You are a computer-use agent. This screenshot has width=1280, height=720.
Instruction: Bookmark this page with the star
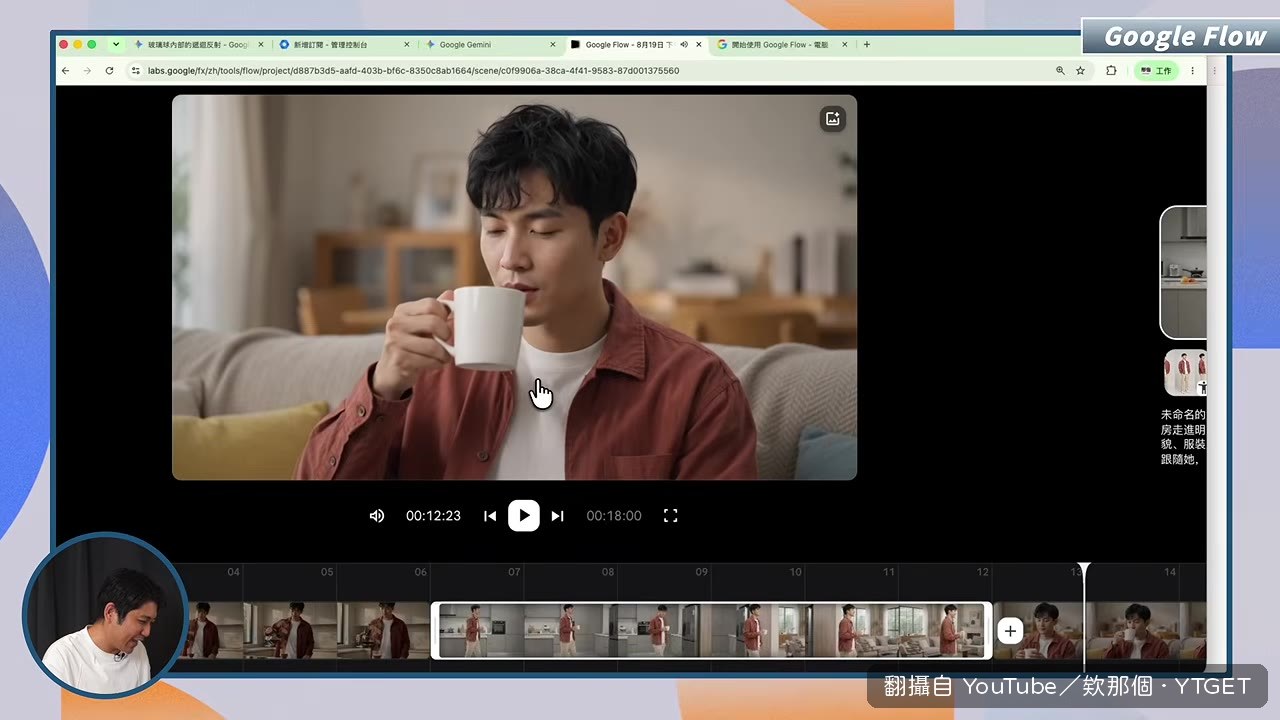(x=1080, y=71)
